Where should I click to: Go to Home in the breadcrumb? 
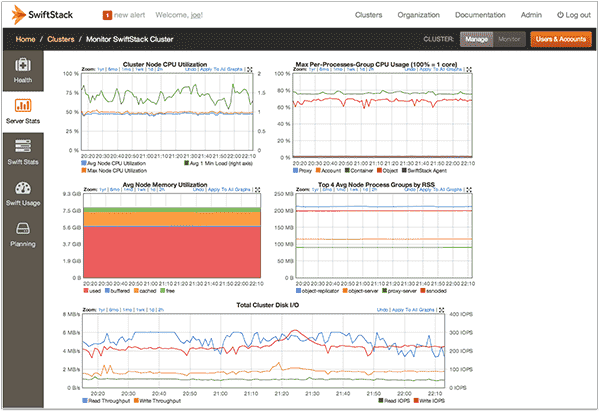pyautogui.click(x=25, y=39)
